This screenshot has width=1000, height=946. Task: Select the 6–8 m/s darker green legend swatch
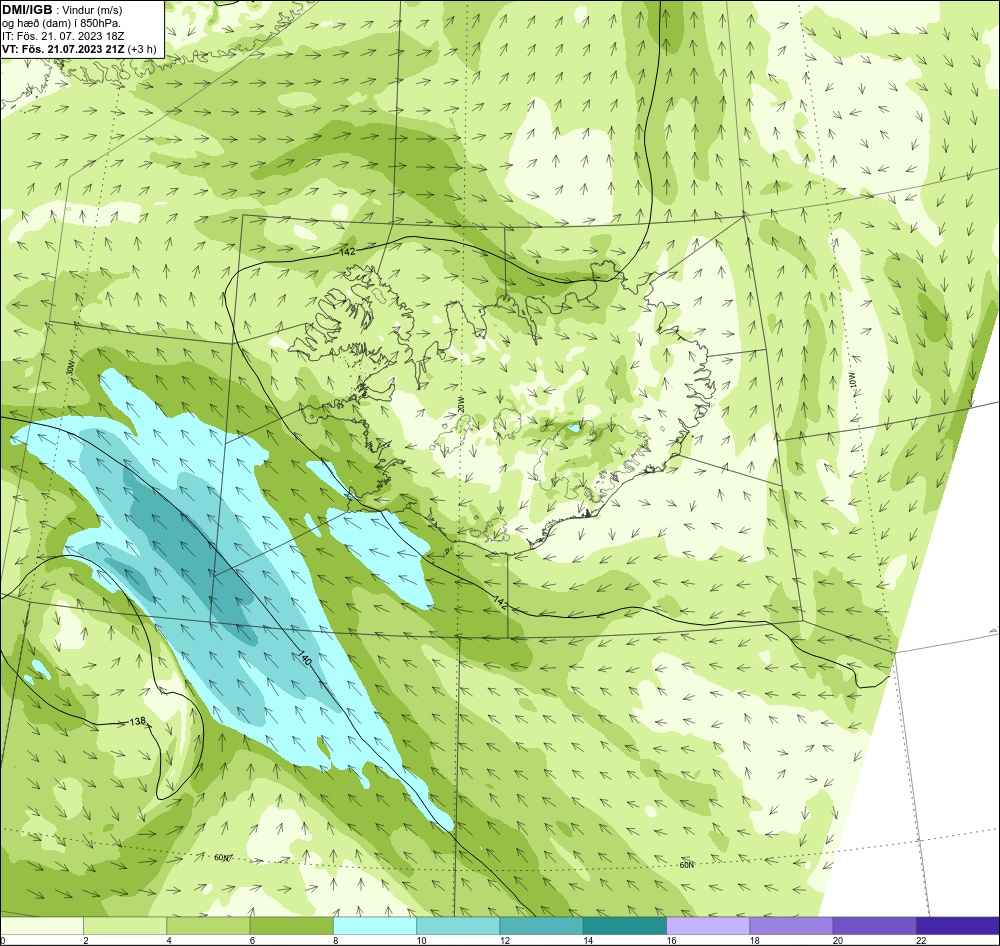point(291,926)
